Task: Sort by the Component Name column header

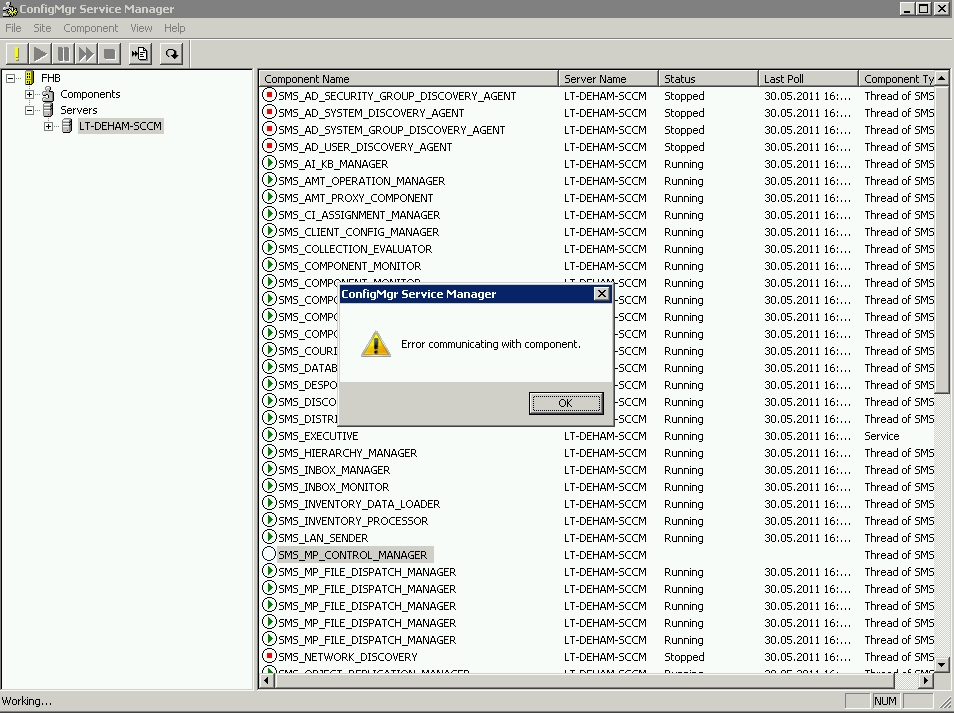Action: click(x=408, y=78)
